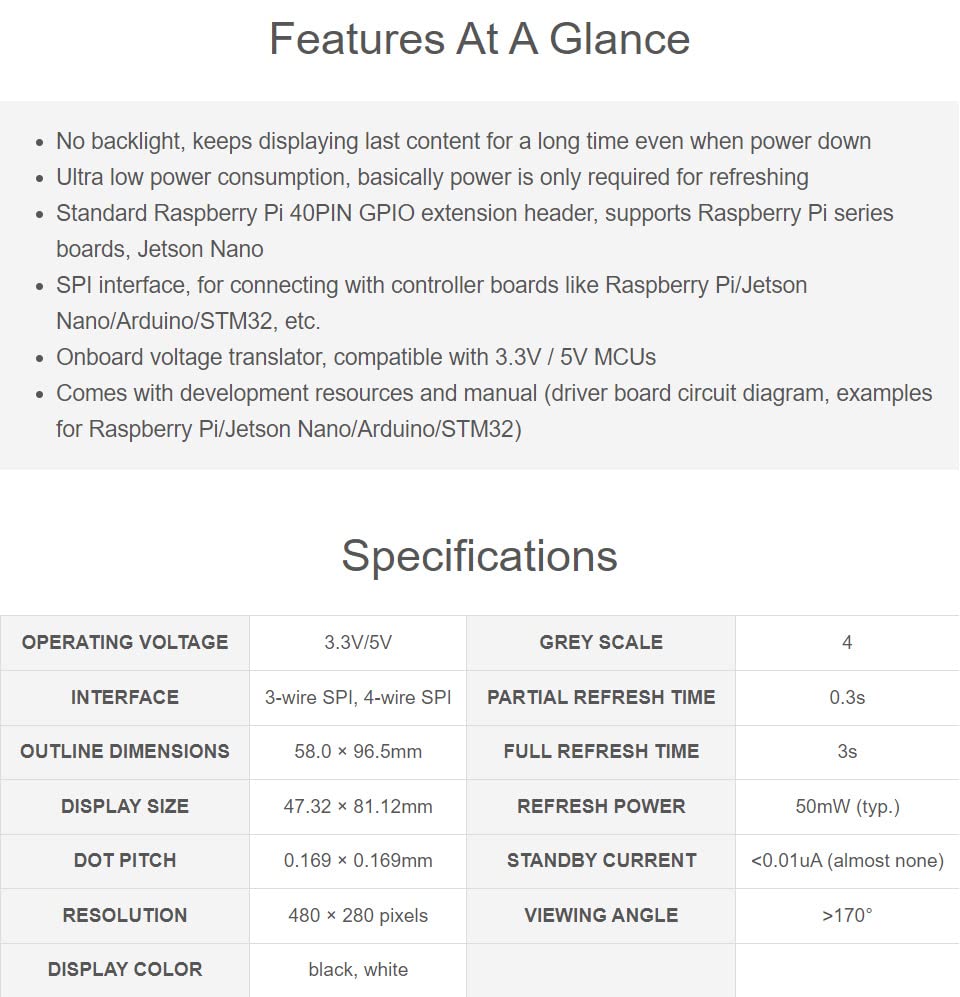
Task: Click the Onboard voltage translator bullet
Action: [356, 357]
